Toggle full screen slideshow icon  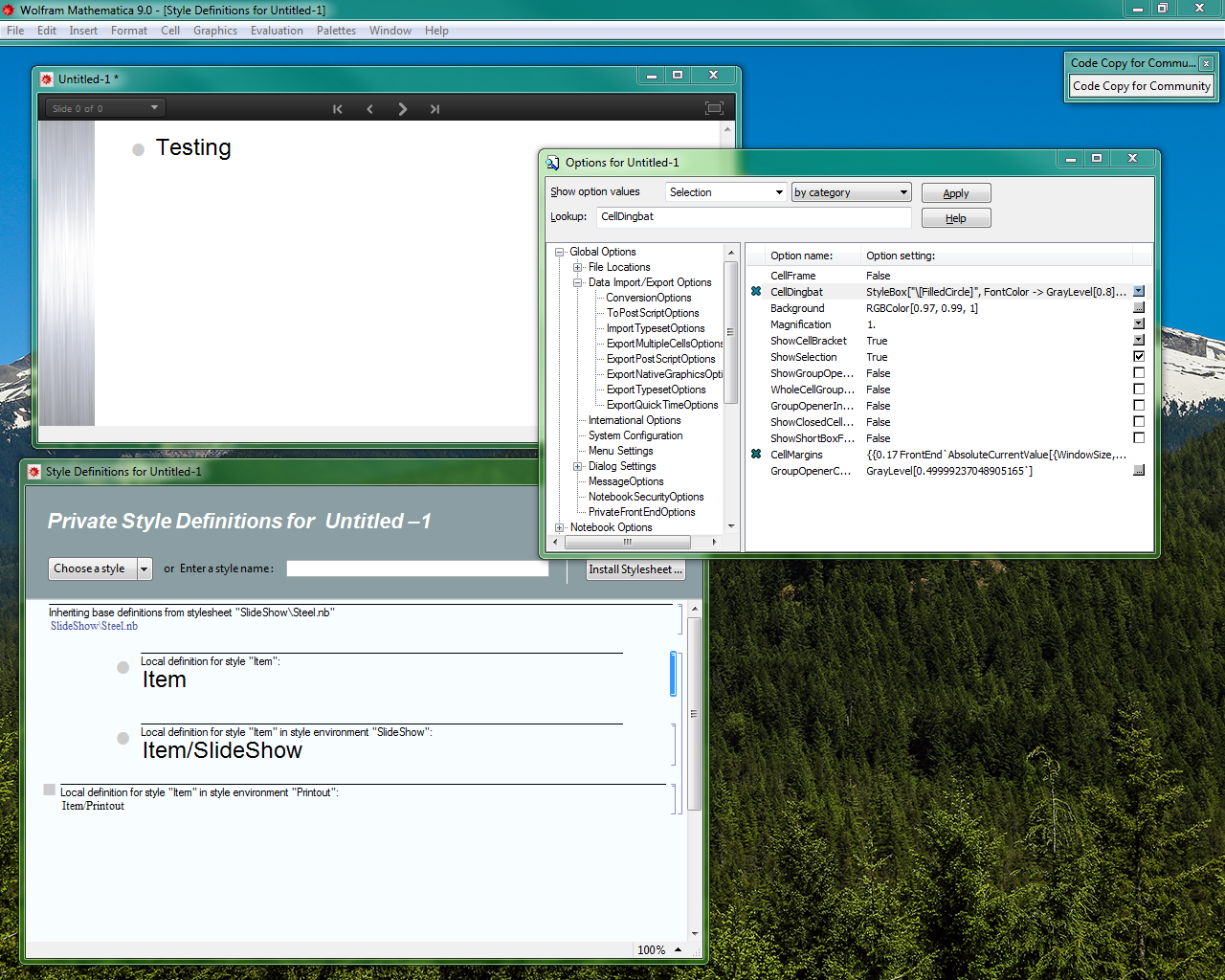714,108
